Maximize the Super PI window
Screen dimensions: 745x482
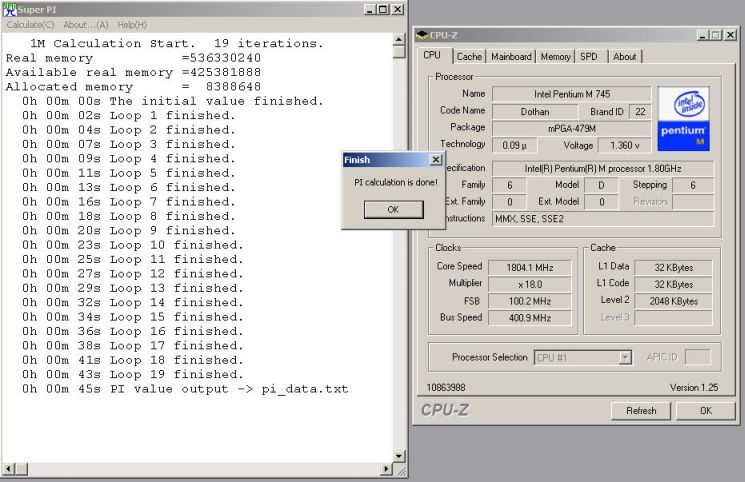(383, 9)
